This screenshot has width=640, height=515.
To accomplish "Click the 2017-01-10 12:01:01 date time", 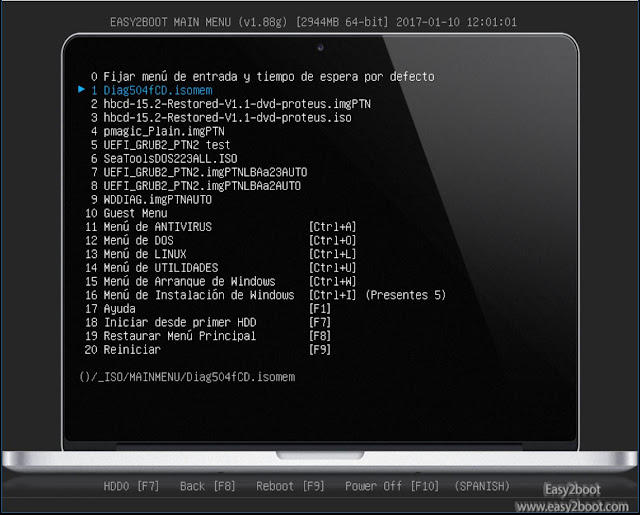I will point(456,22).
